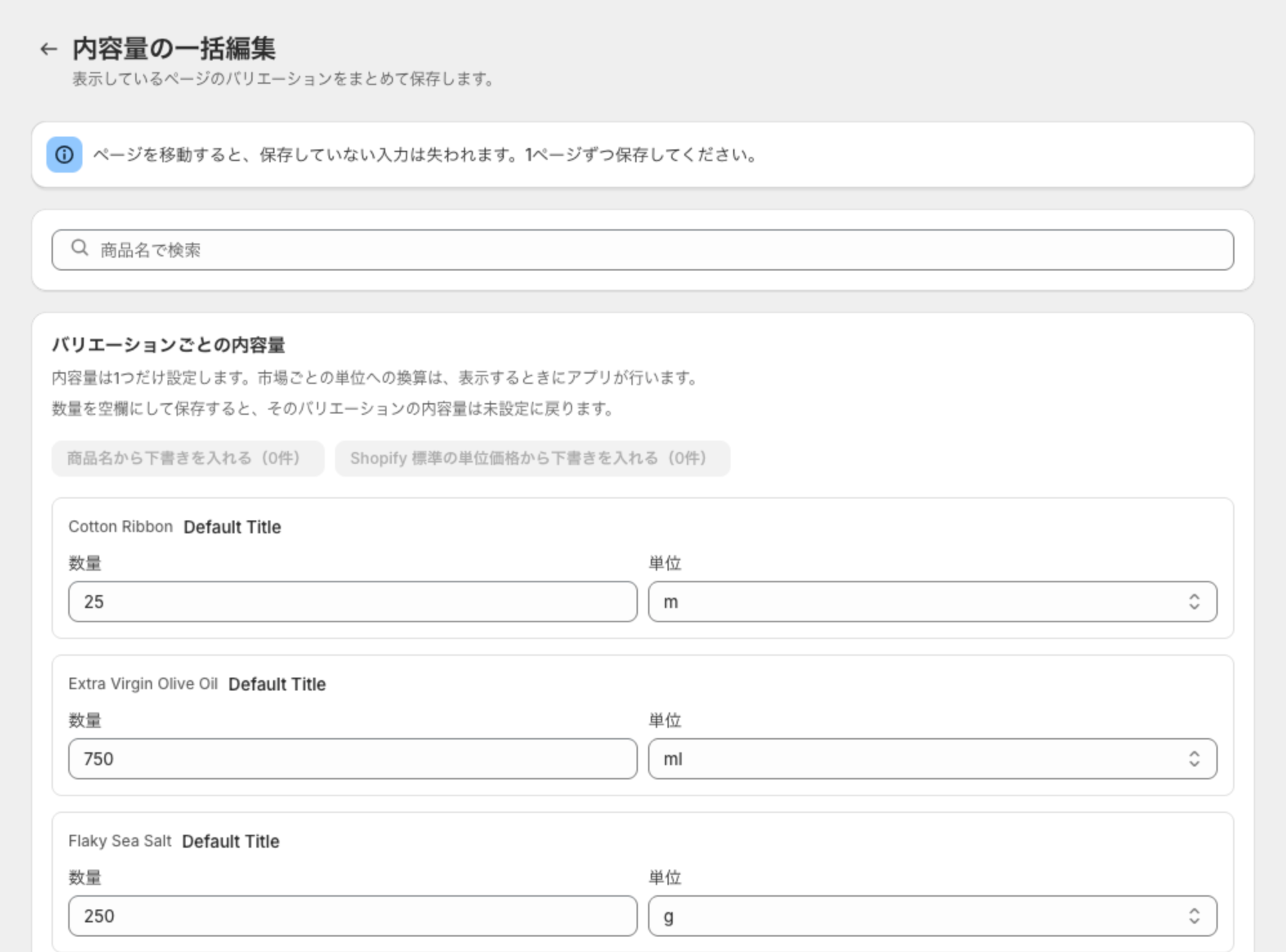
Task: Click the Olive Oil unit selector chevrons
Action: point(1194,759)
